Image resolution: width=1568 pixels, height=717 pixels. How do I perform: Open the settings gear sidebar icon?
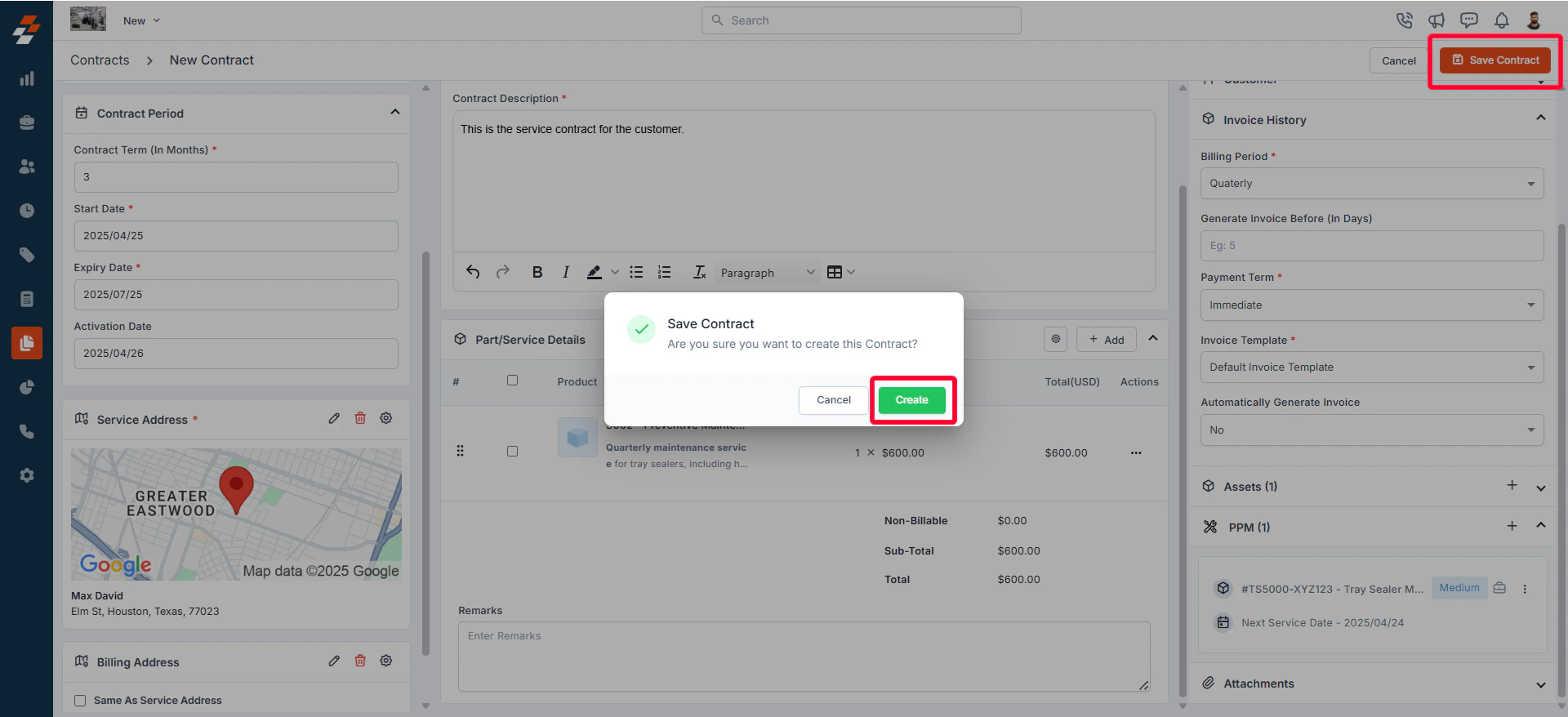pyautogui.click(x=27, y=475)
